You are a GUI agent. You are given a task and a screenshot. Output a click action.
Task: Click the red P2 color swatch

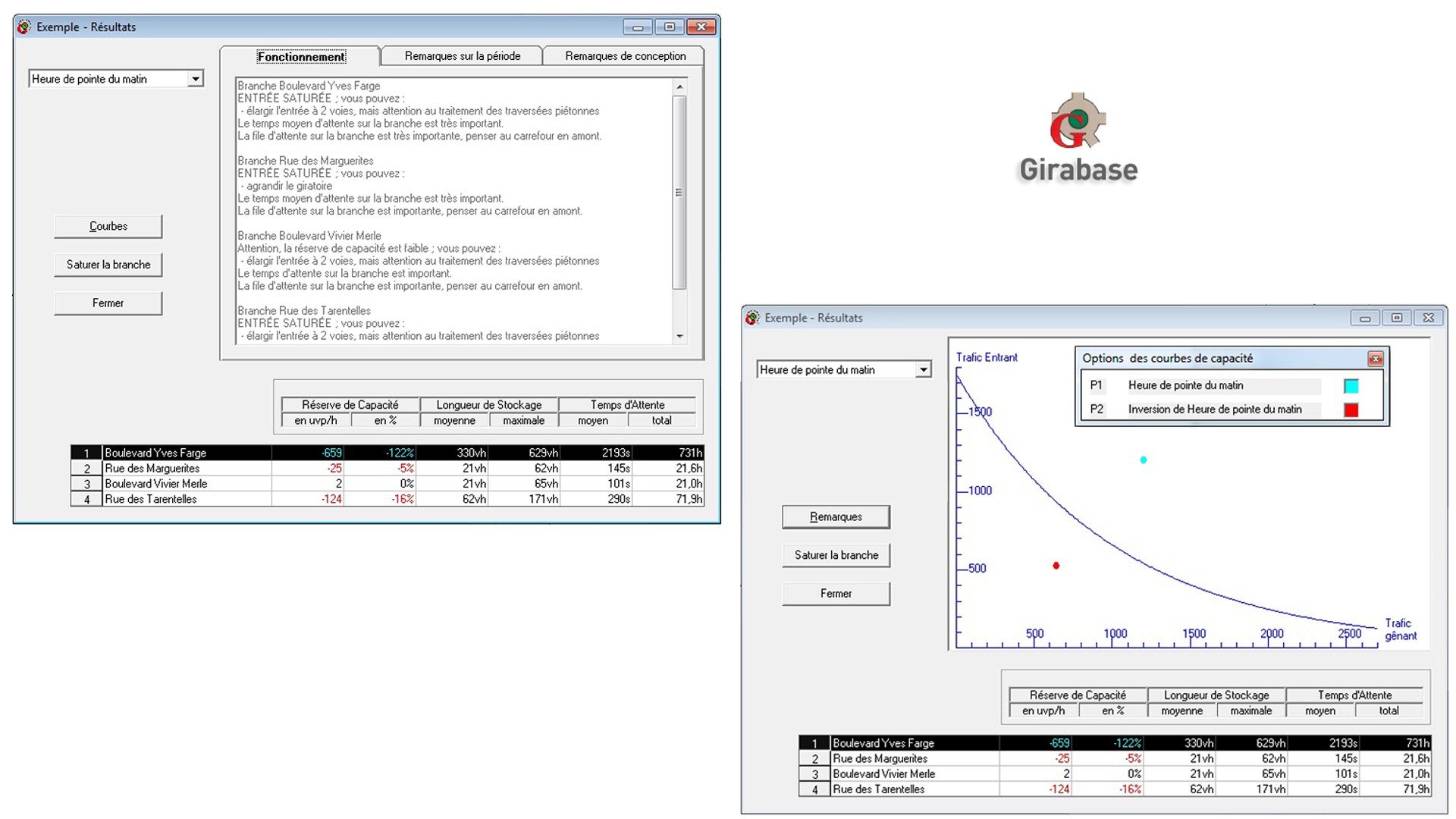1351,410
